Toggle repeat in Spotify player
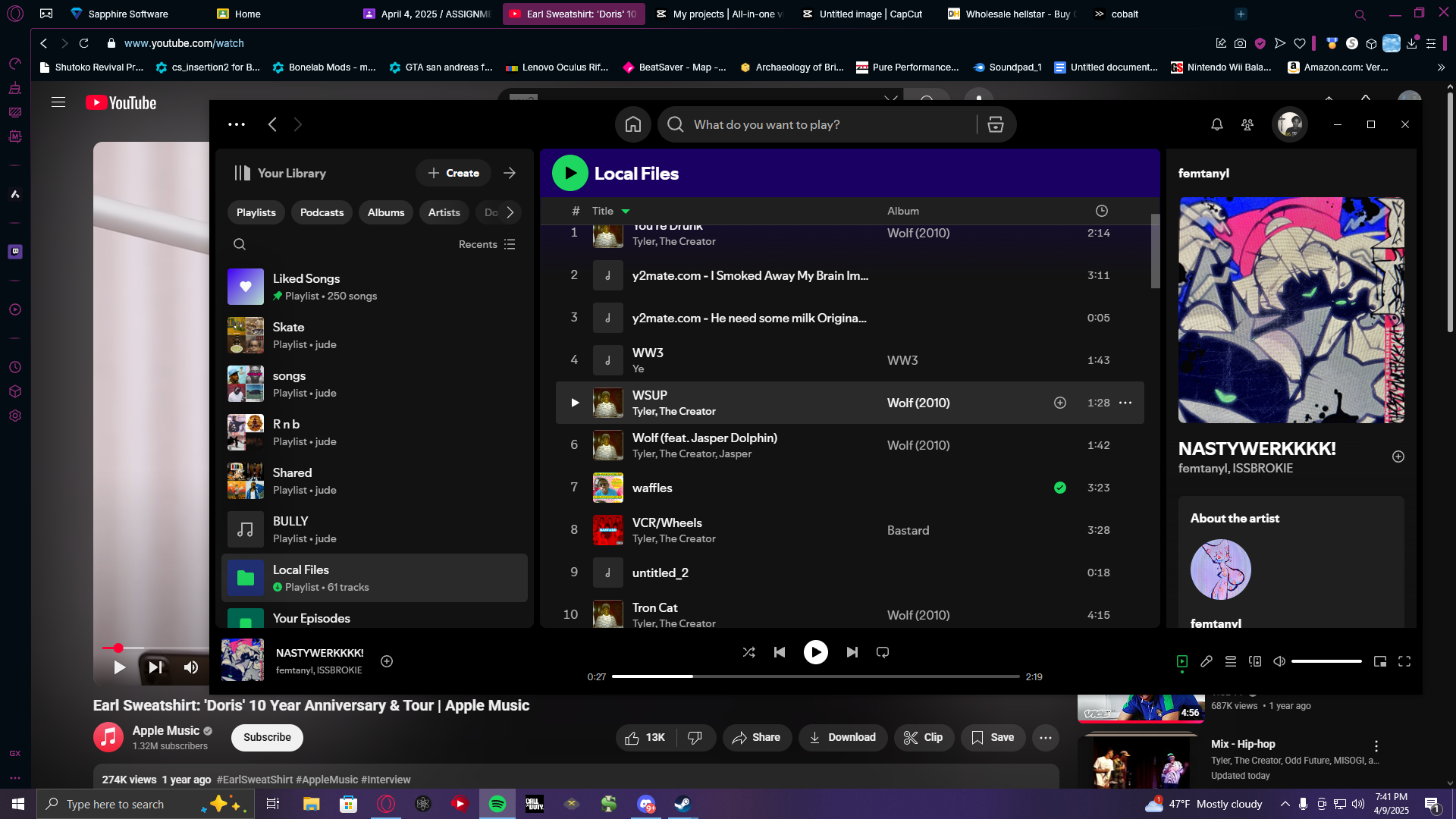The image size is (1456, 819). (883, 652)
